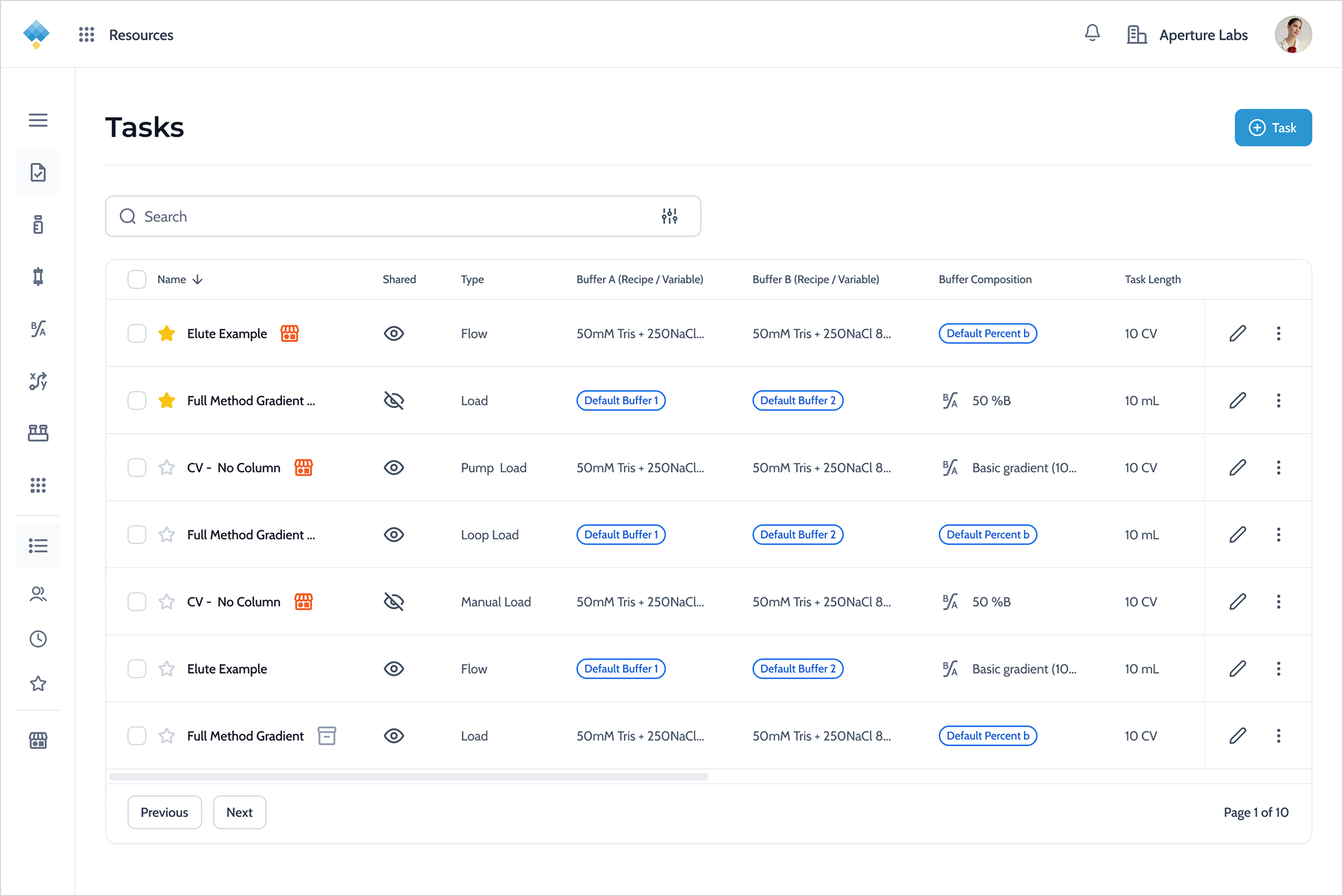Open the X/Y variables sidebar icon

[x=38, y=381]
